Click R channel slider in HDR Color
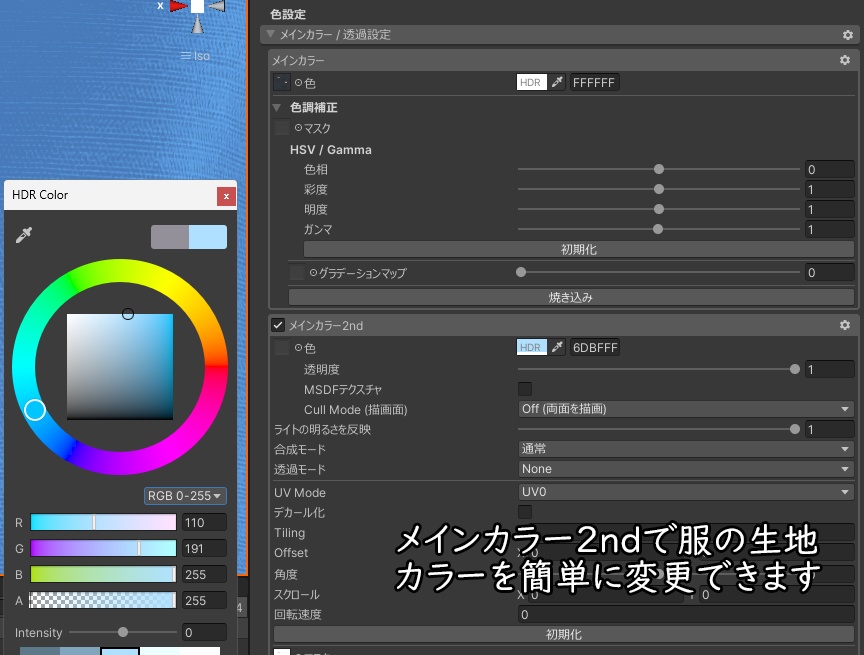Viewport: 864px width, 655px height. [x=103, y=522]
